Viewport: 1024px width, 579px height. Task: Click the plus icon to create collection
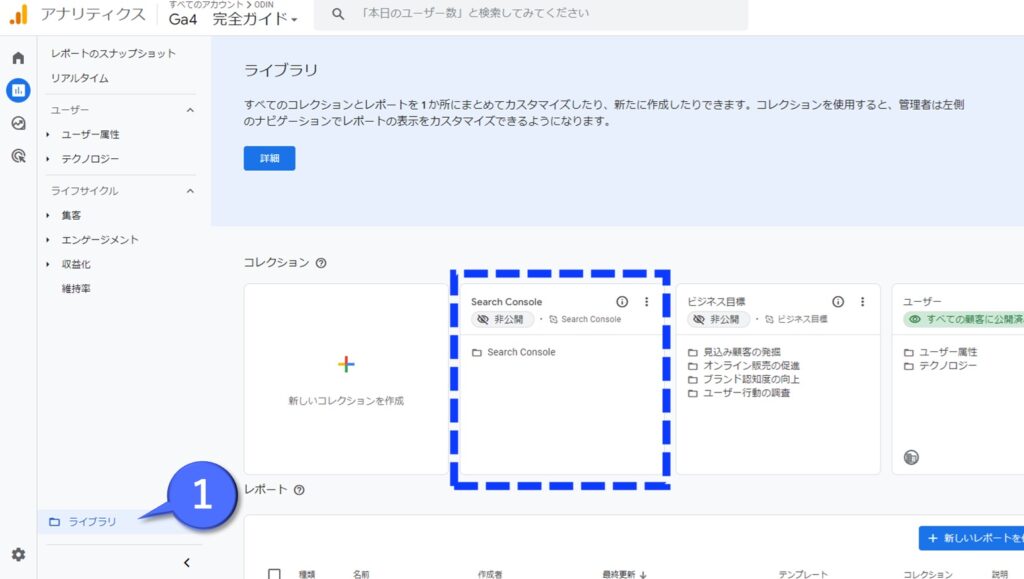tap(346, 364)
